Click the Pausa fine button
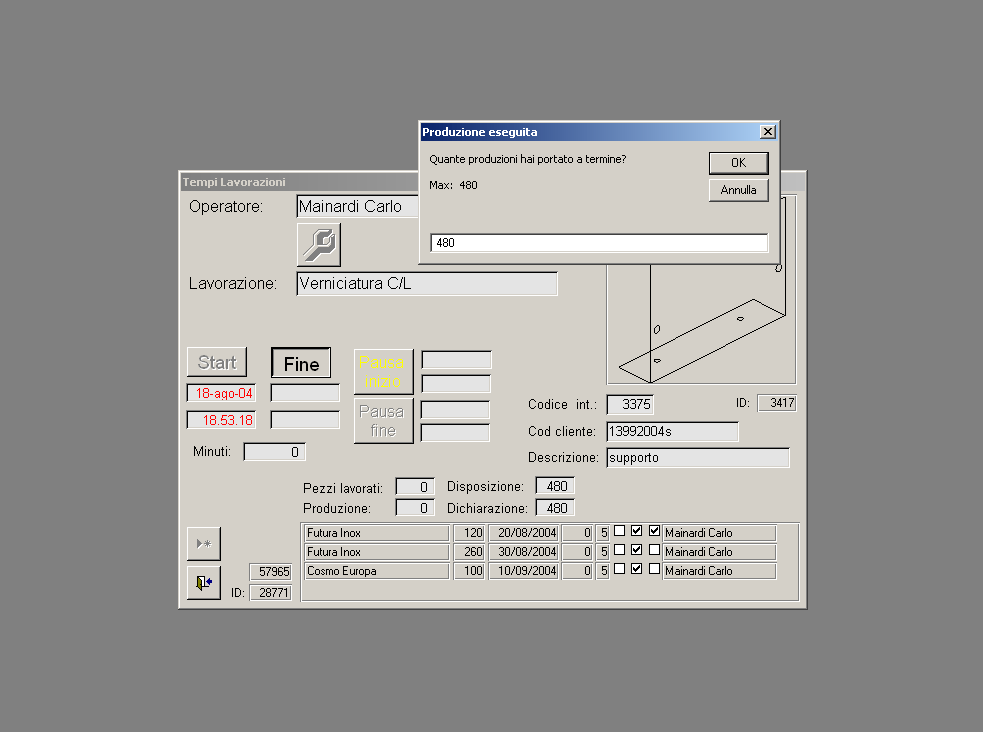The image size is (983, 732). click(383, 421)
